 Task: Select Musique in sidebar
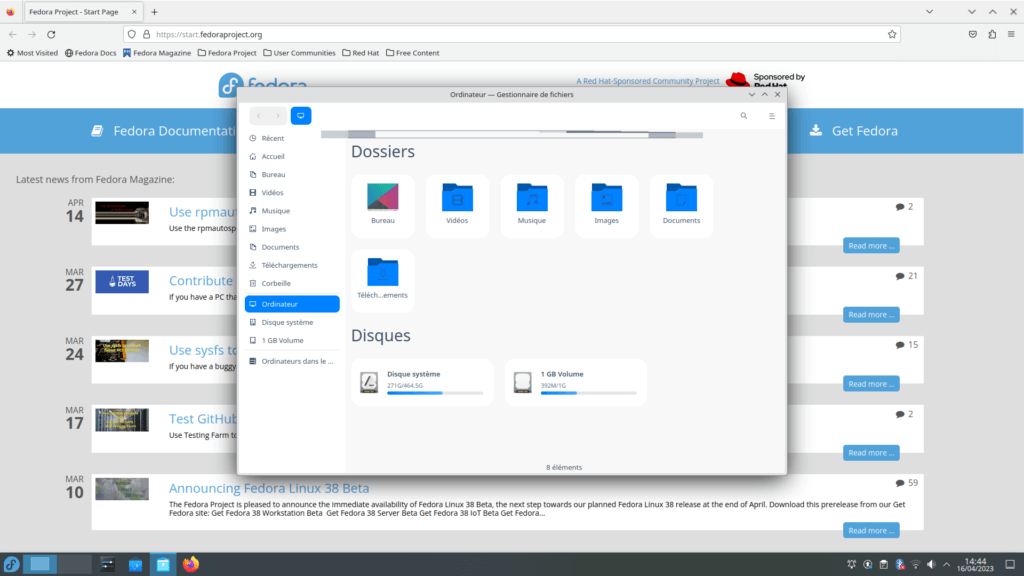click(x=292, y=211)
